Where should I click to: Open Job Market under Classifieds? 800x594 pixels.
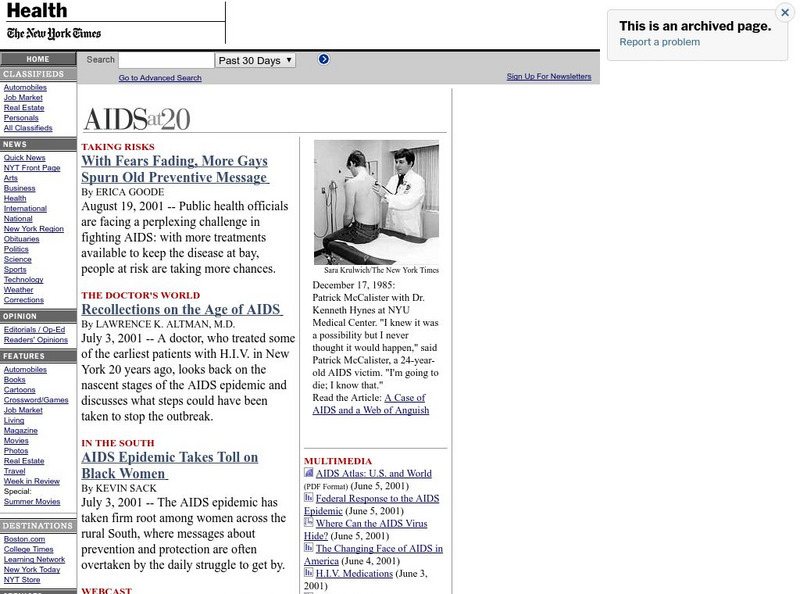coord(23,97)
